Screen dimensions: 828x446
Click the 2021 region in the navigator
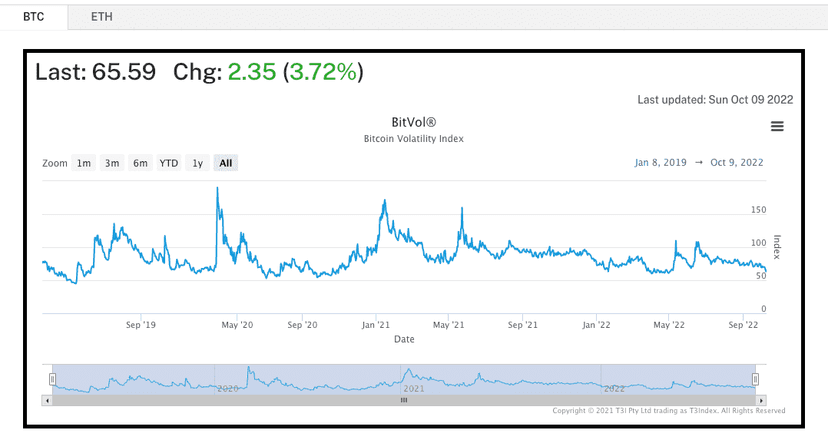414,388
